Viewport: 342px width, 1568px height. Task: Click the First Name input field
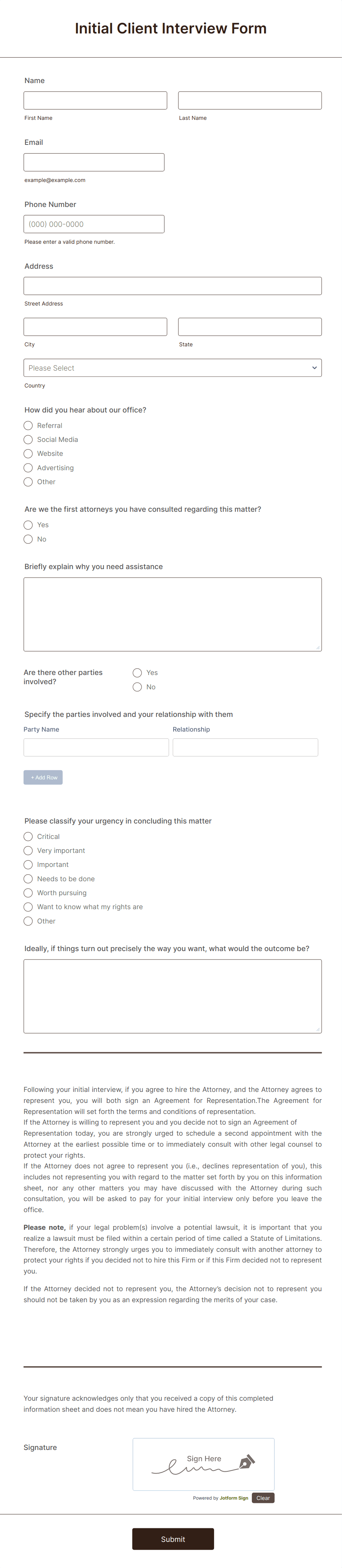pos(95,100)
